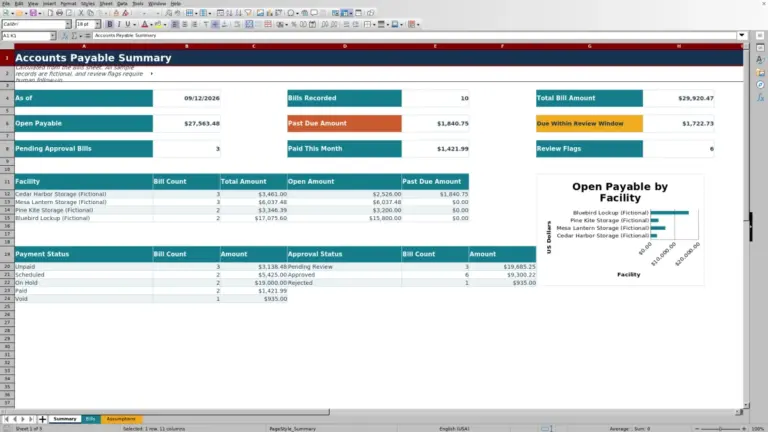The image size is (768, 432).
Task: Expand the formula bar arrow
Action: pyautogui.click(x=742, y=35)
